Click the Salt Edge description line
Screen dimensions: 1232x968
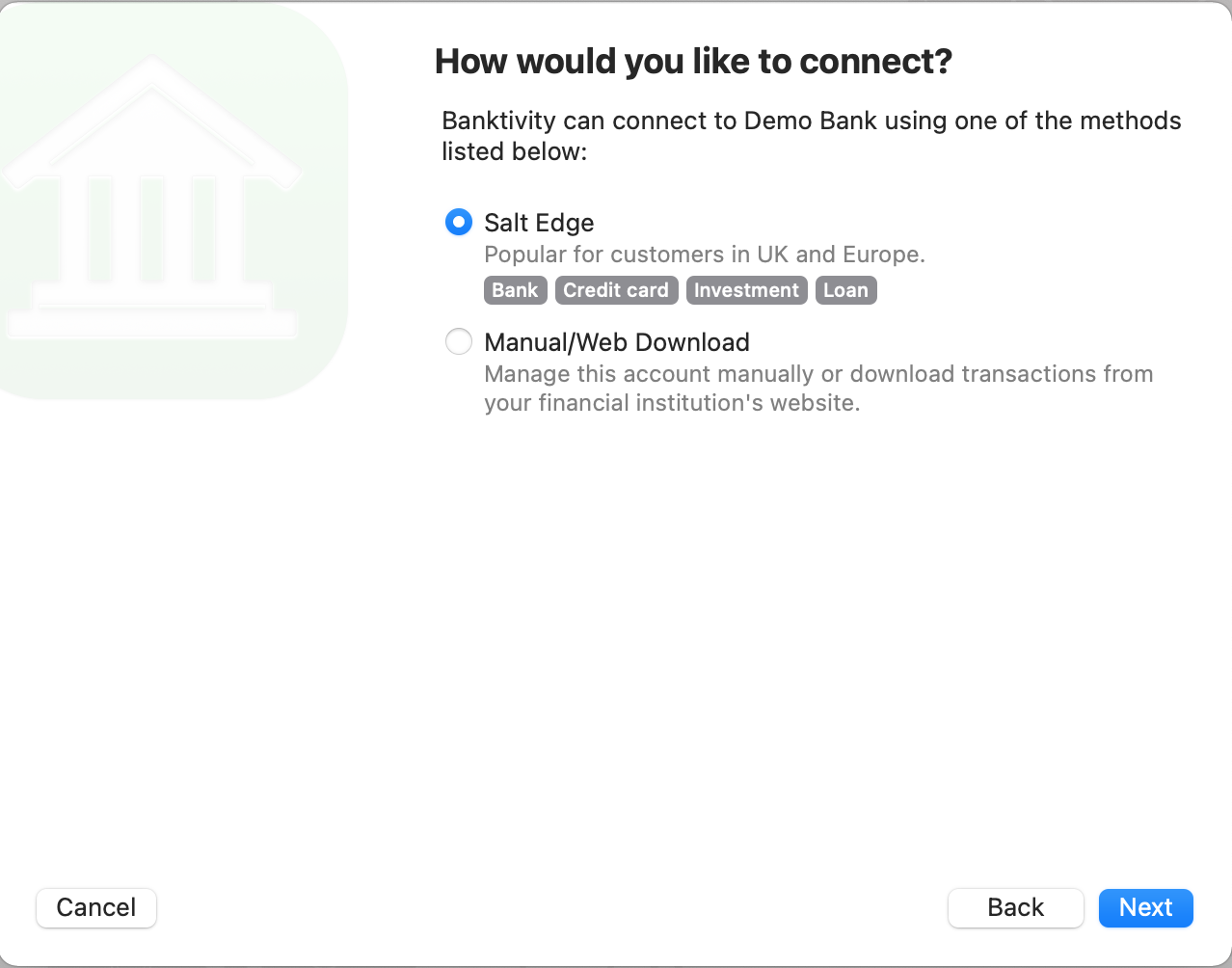click(704, 254)
